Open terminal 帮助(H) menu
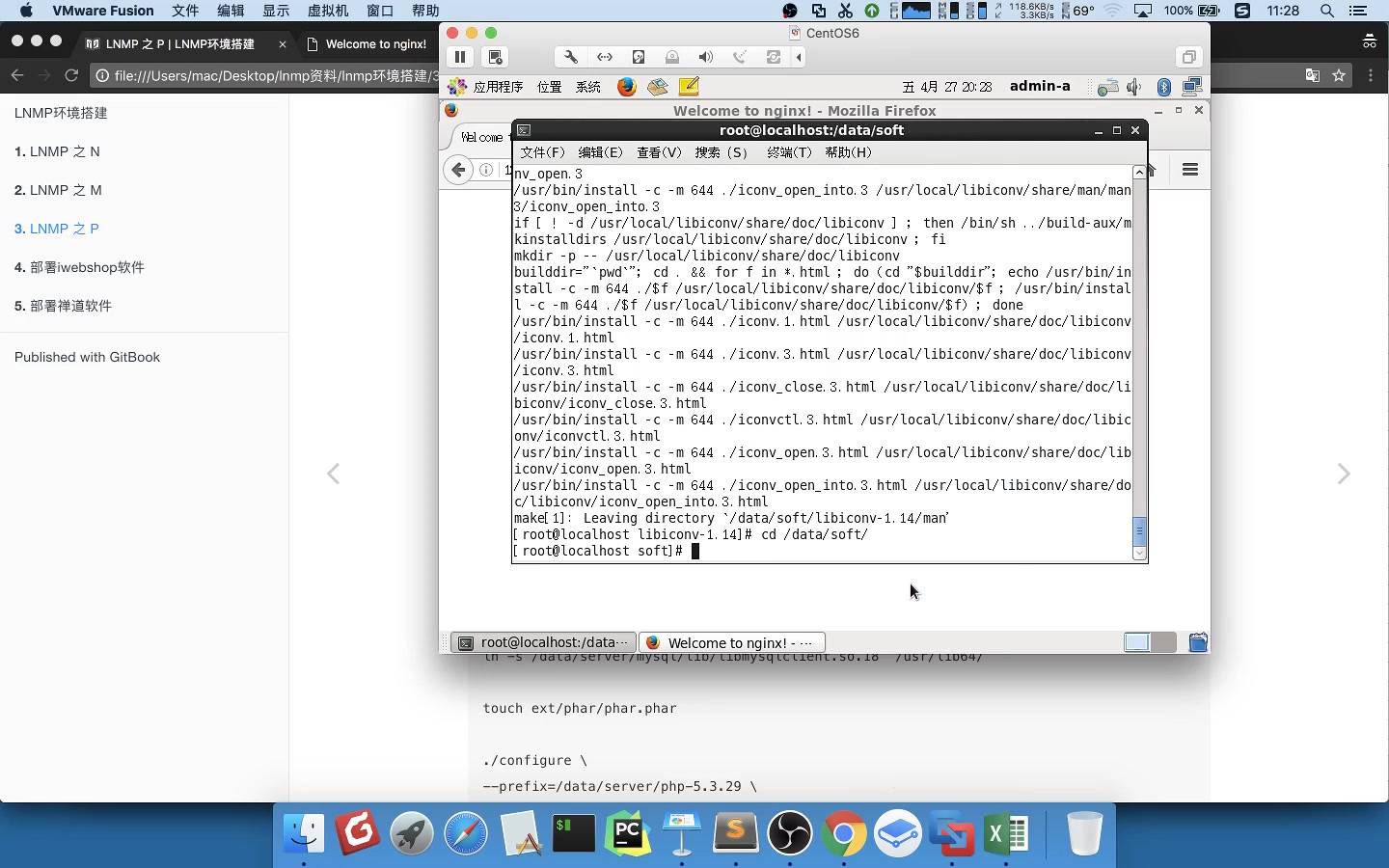This screenshot has height=868, width=1389. point(848,152)
